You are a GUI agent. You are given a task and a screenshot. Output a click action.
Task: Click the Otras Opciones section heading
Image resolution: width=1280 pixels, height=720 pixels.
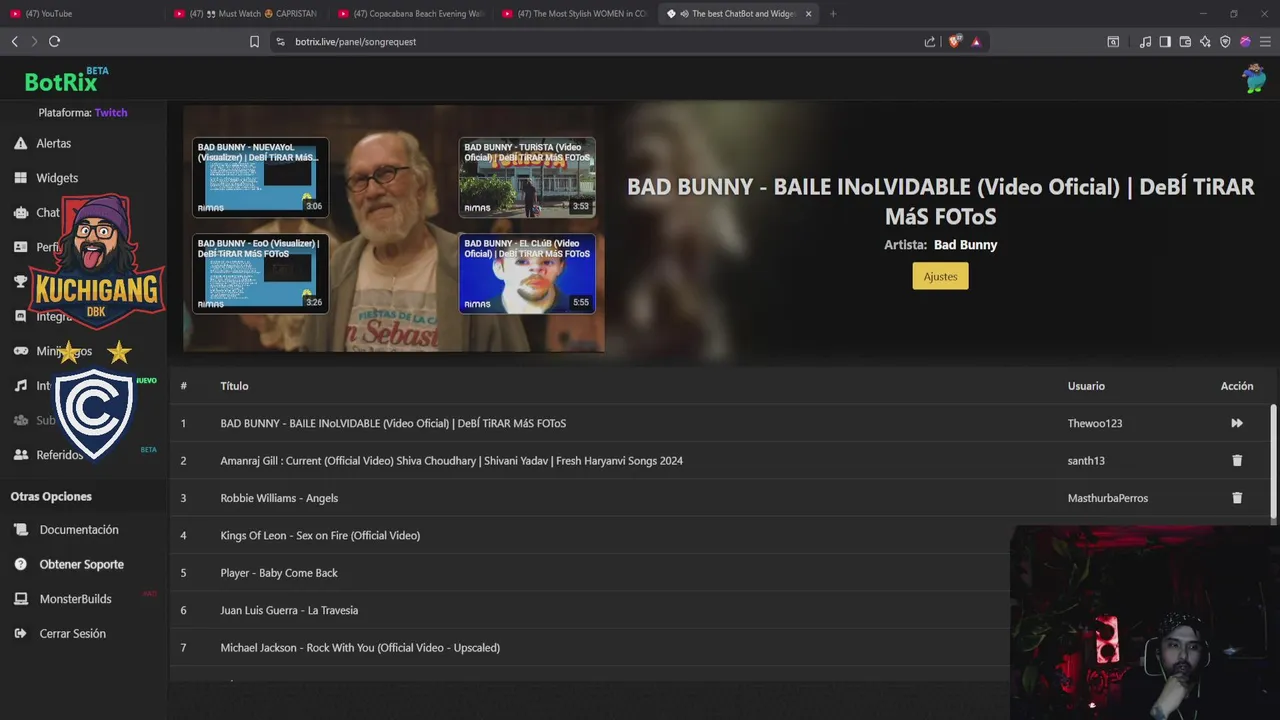point(51,496)
